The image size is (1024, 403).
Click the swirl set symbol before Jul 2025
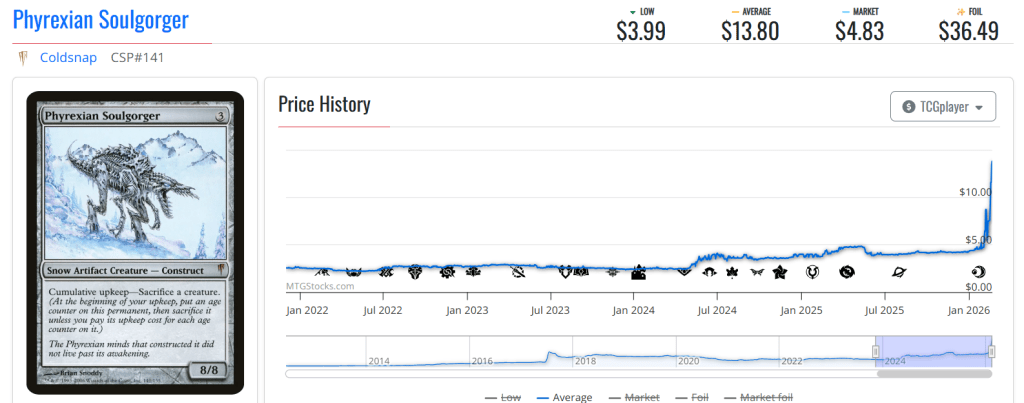pyautogui.click(x=847, y=271)
